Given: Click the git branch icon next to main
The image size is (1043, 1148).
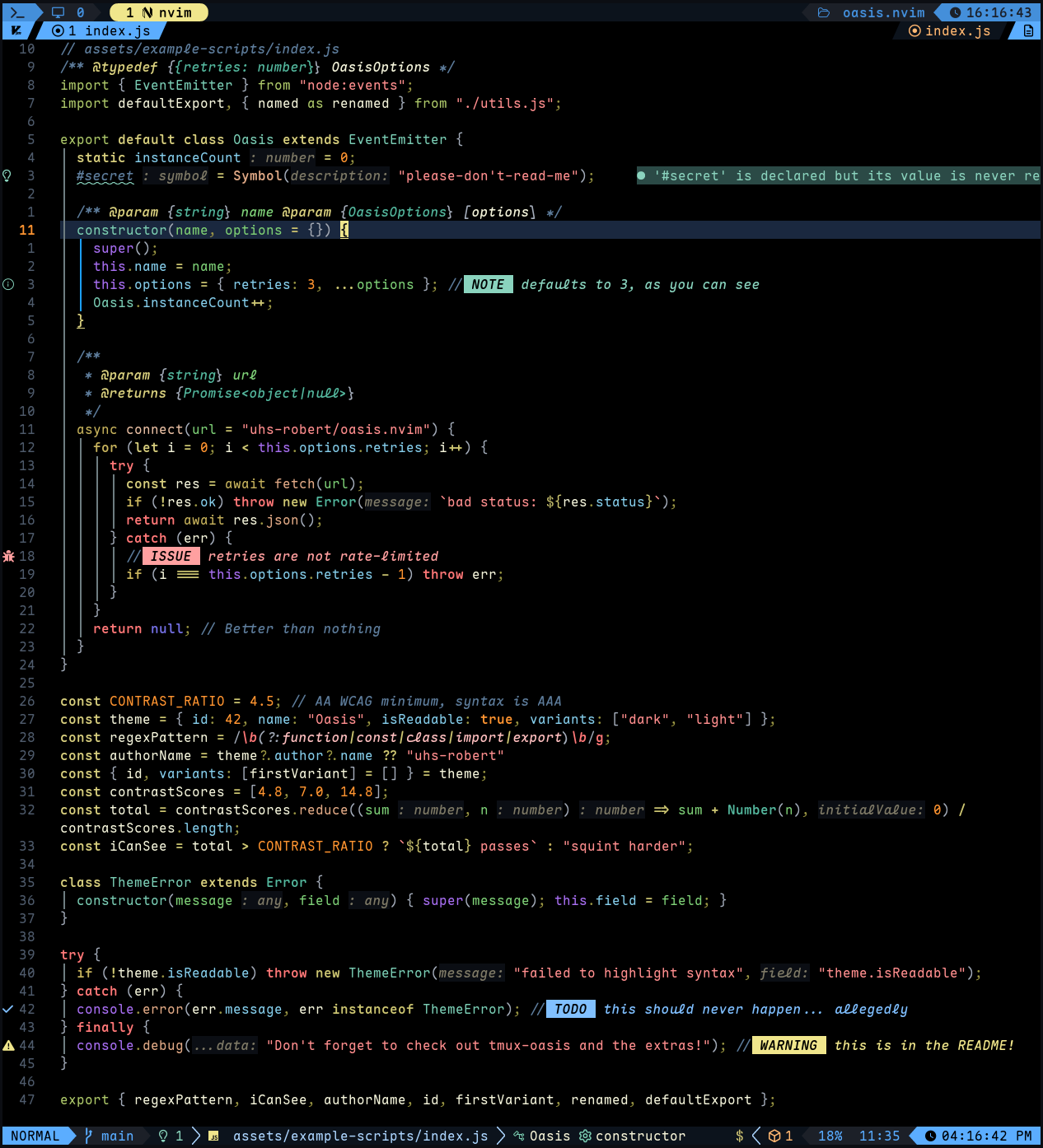Looking at the screenshot, I should click(88, 1136).
